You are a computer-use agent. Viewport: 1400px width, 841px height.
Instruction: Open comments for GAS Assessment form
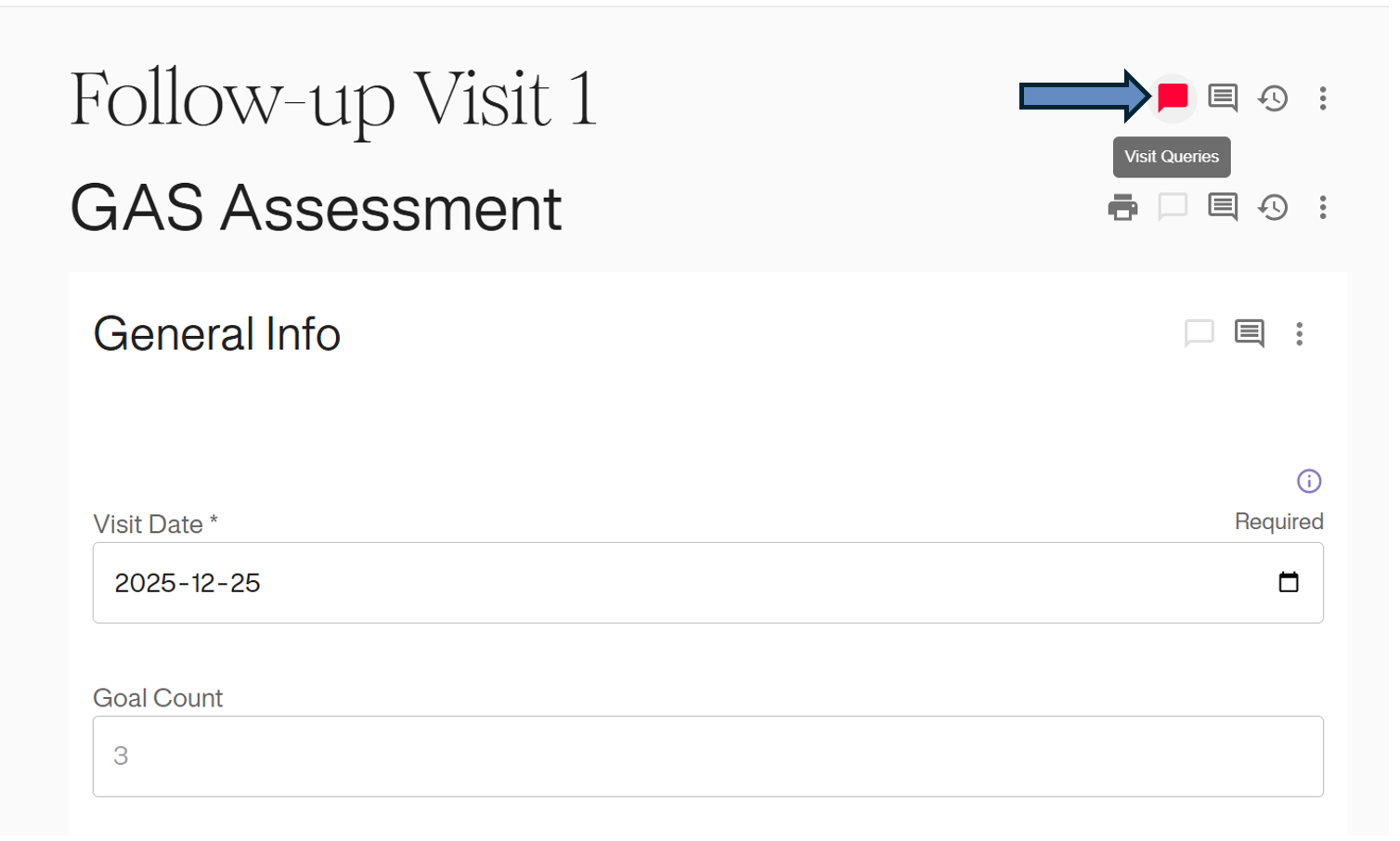click(1223, 207)
